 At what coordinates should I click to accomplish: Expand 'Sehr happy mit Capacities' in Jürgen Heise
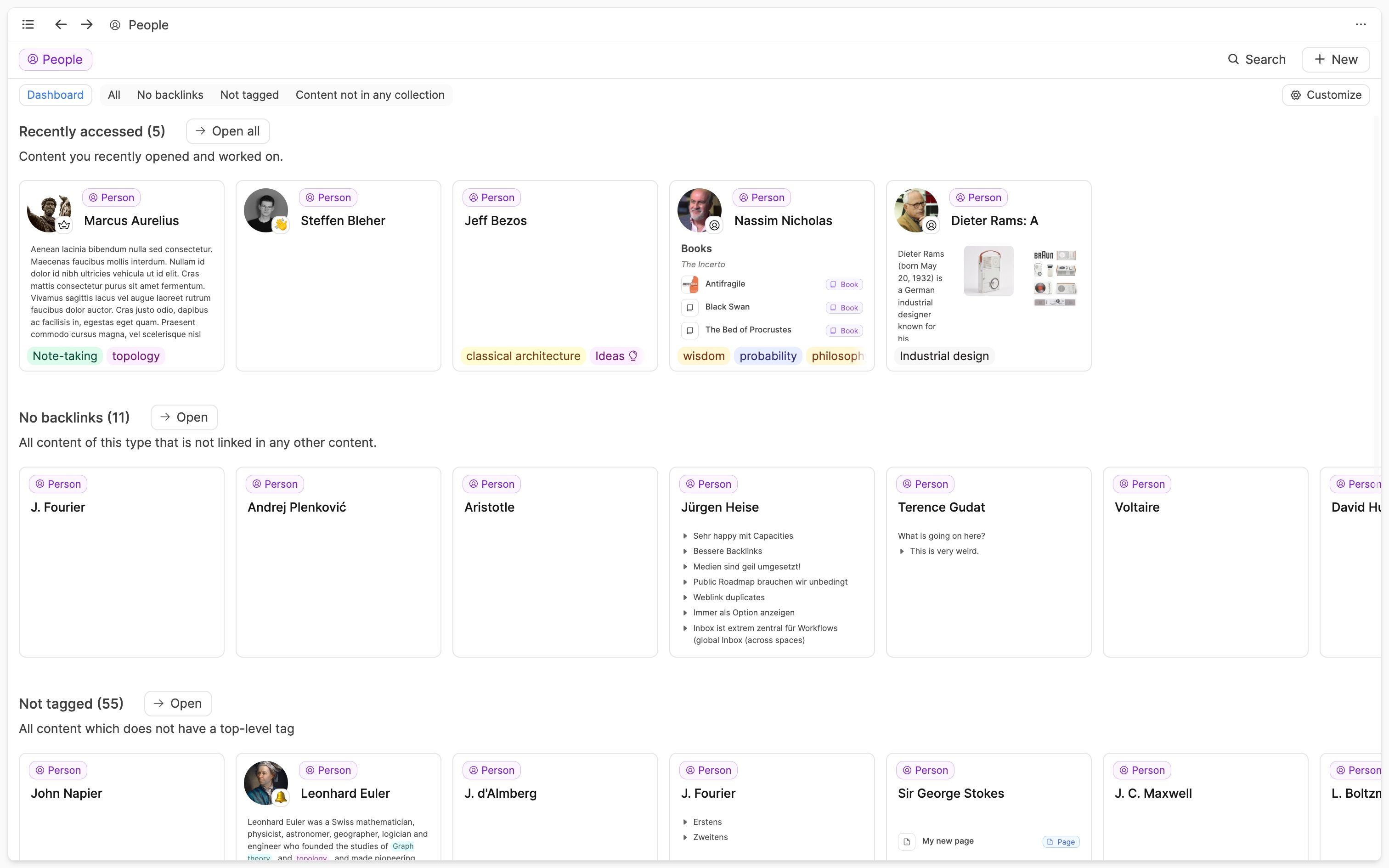point(685,535)
